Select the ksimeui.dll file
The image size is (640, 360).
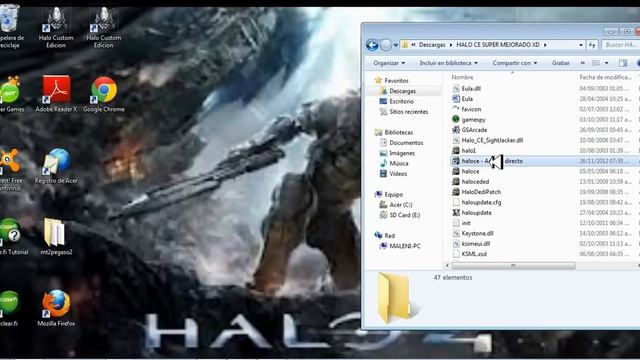click(x=476, y=244)
